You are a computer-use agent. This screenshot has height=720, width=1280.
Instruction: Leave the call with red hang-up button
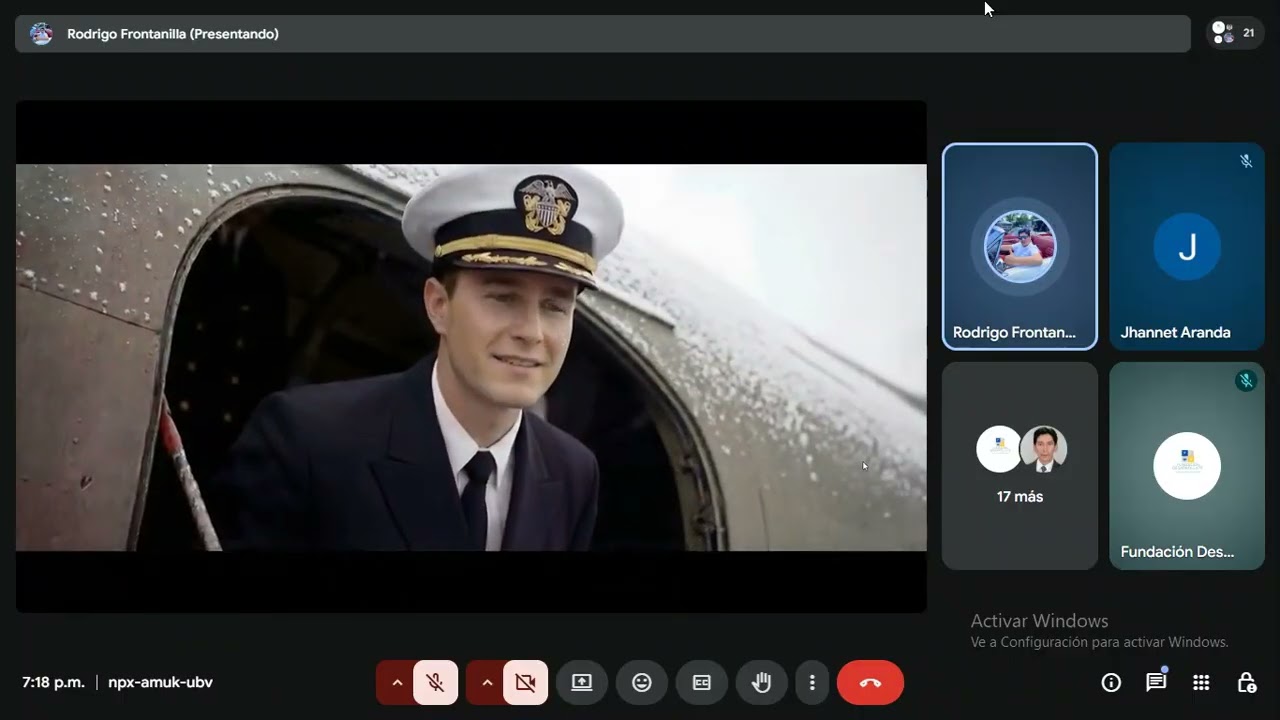pos(870,683)
